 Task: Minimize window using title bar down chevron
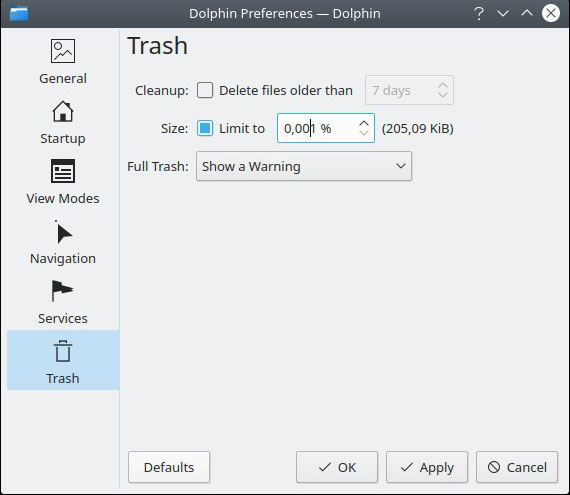point(503,14)
